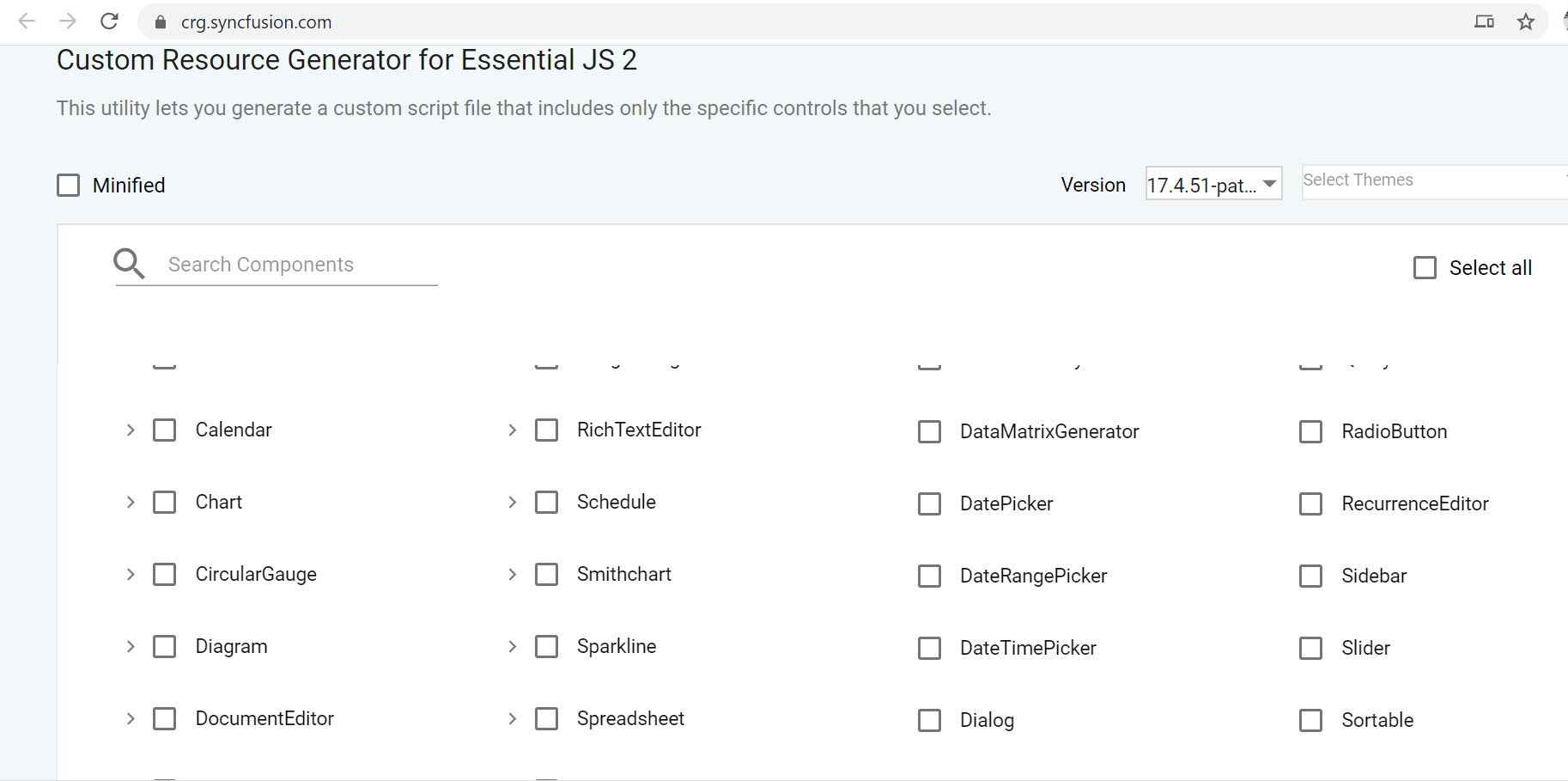The image size is (1568, 781).
Task: Bookmark this page with the star icon
Action: click(1526, 22)
